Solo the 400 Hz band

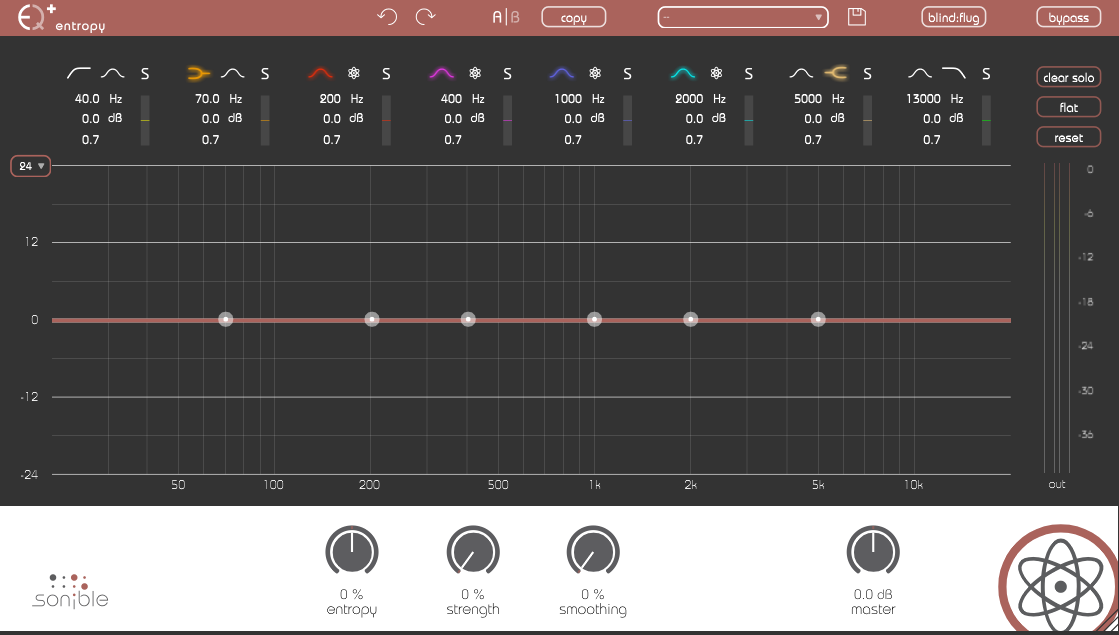[507, 73]
